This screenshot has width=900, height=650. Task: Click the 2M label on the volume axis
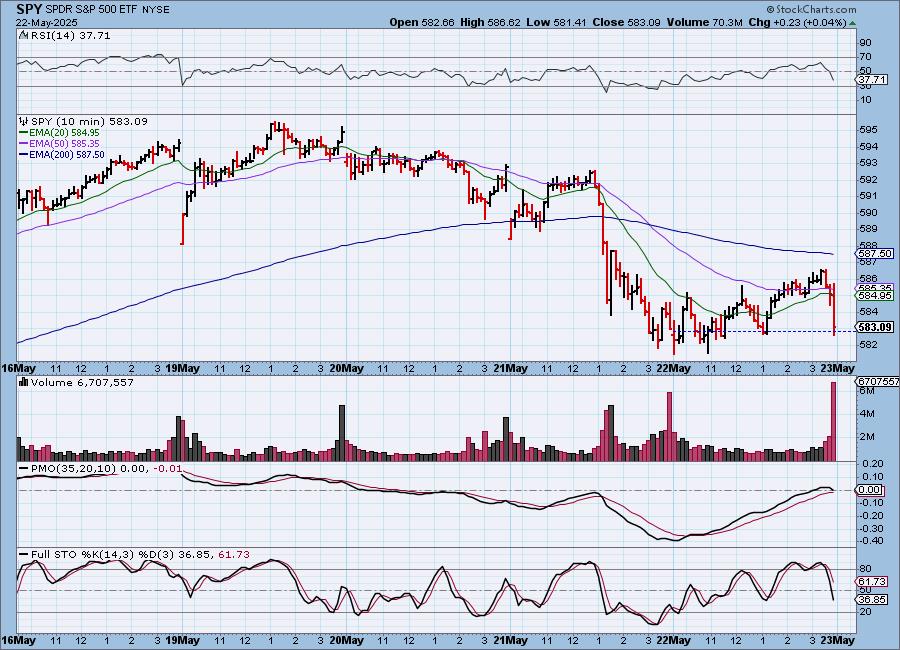tap(867, 436)
